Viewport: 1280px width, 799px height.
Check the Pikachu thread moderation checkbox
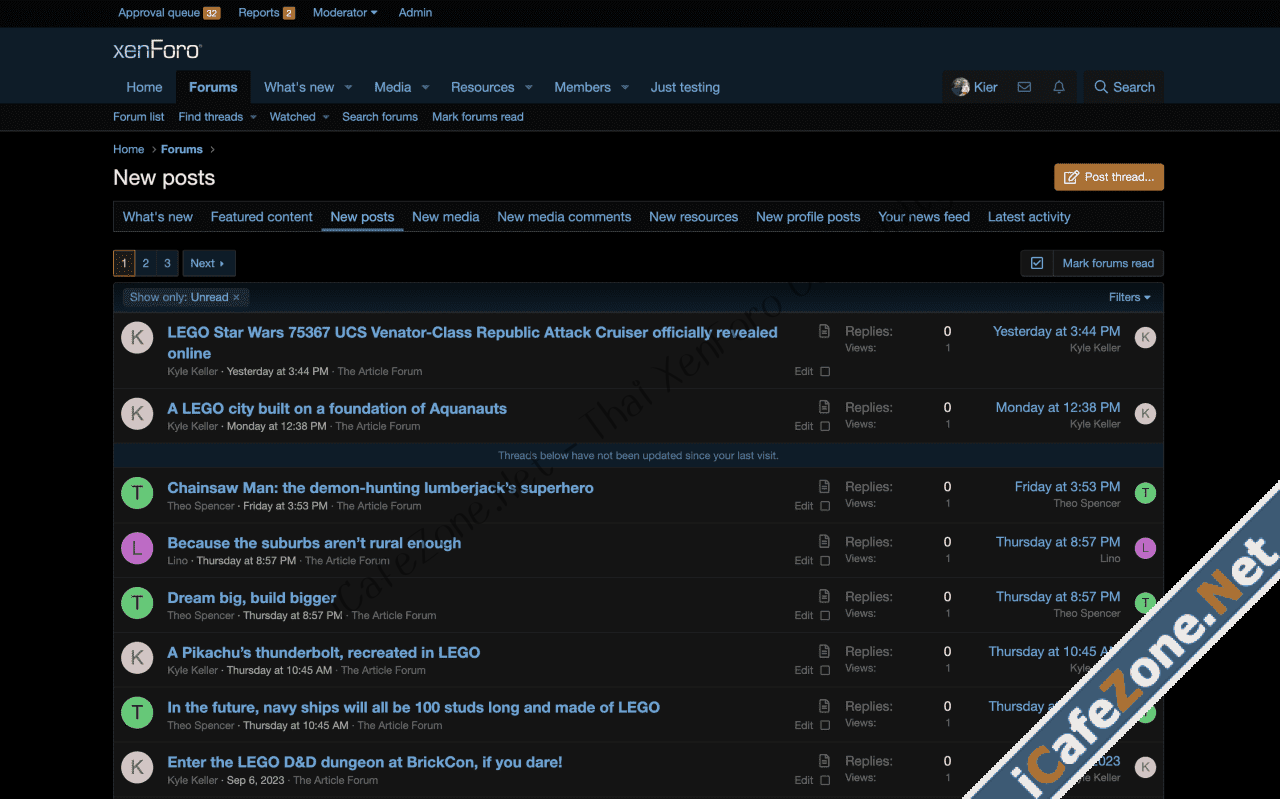(825, 671)
